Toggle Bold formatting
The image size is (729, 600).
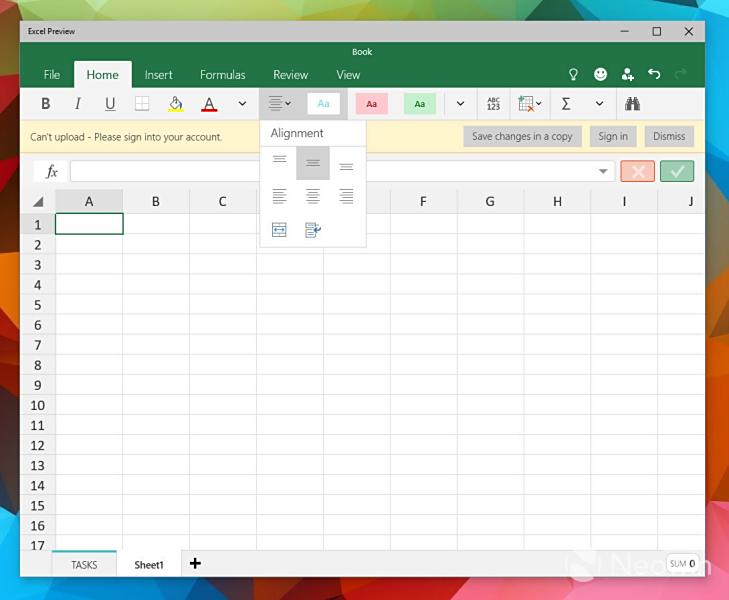pos(46,103)
